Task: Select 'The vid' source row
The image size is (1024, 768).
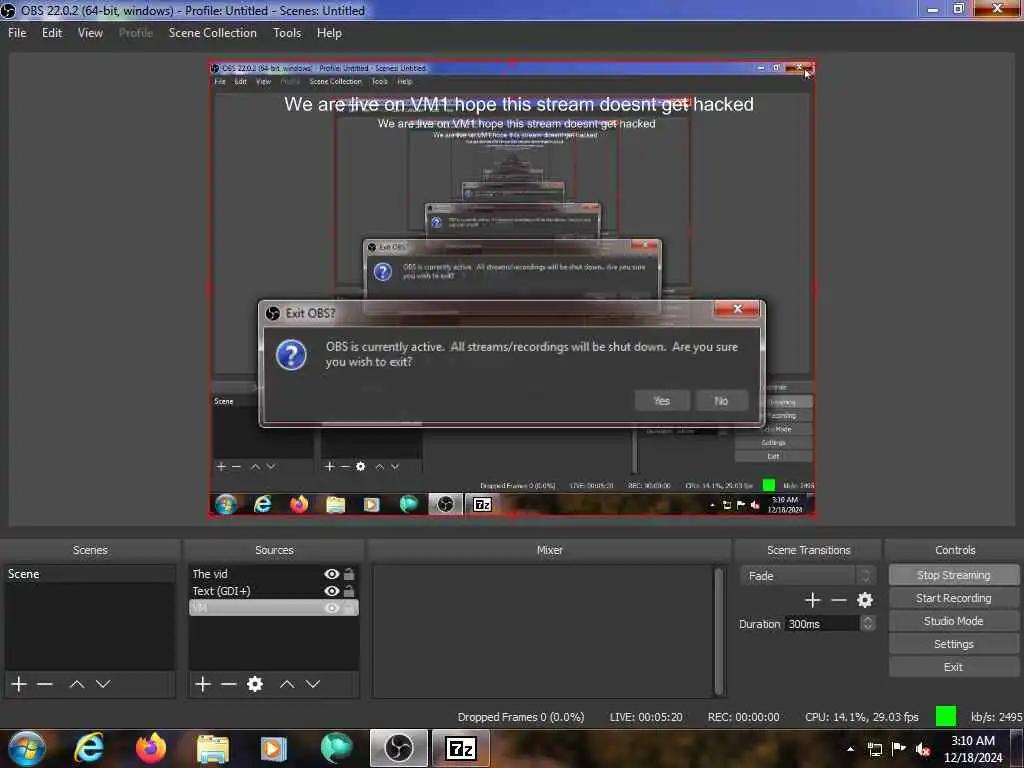Action: [274, 573]
